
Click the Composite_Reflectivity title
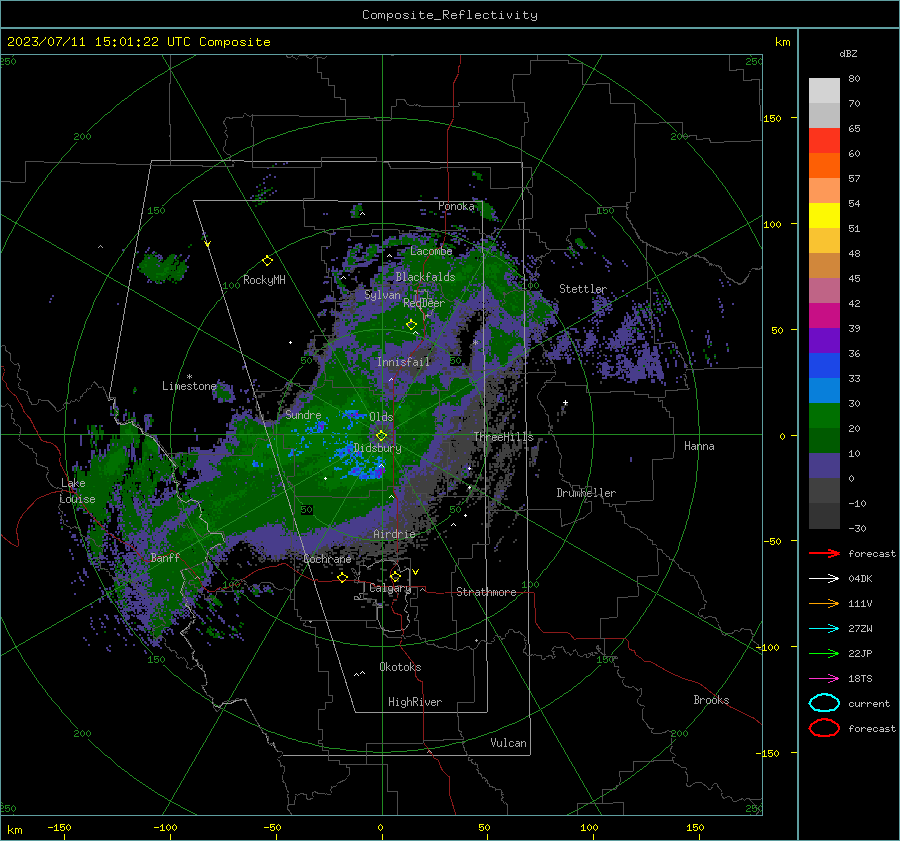[450, 15]
